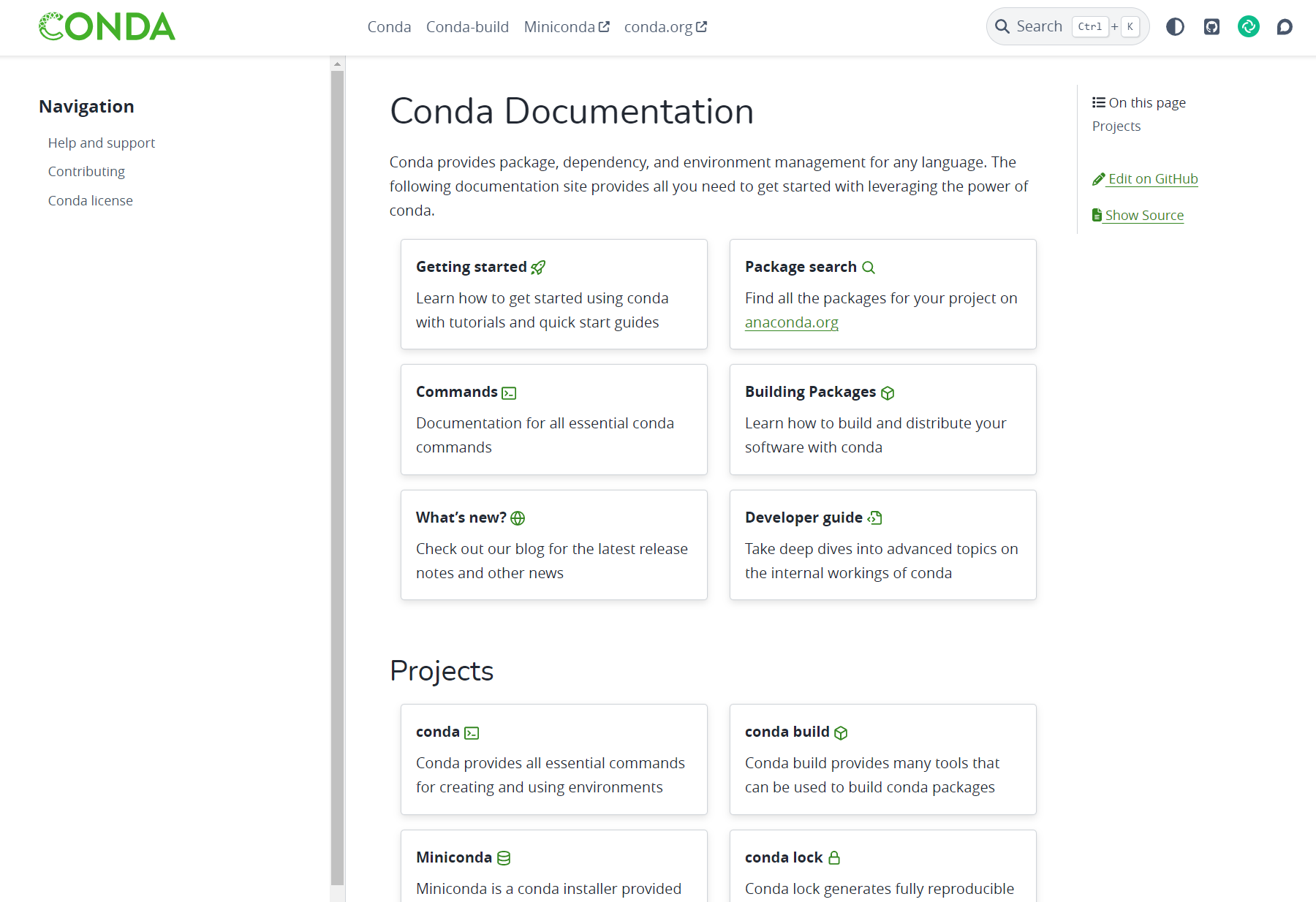Click the terminal icon on the conda project card
Image resolution: width=1316 pixels, height=902 pixels.
(x=472, y=733)
